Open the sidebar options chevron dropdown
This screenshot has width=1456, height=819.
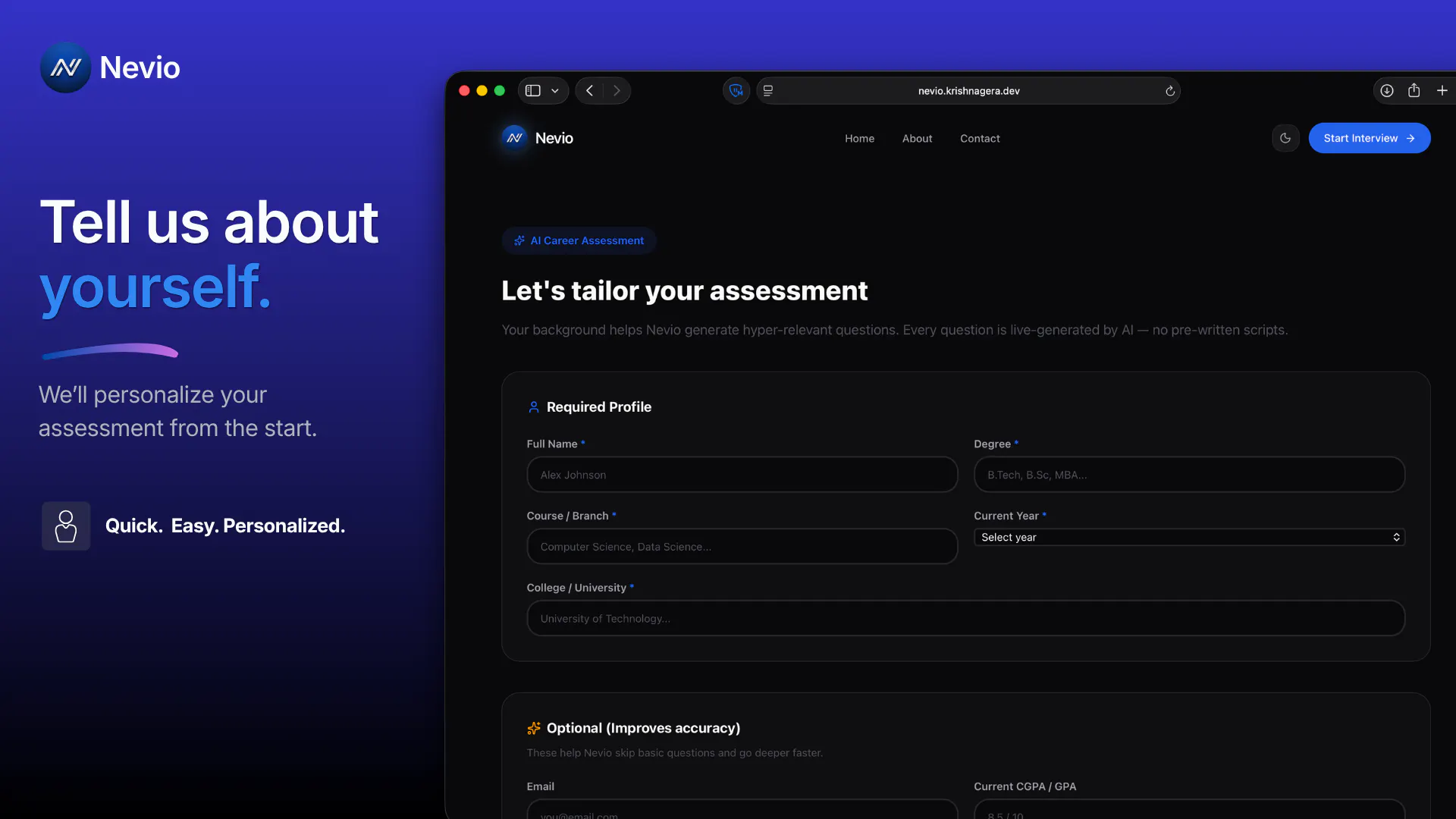pos(555,91)
